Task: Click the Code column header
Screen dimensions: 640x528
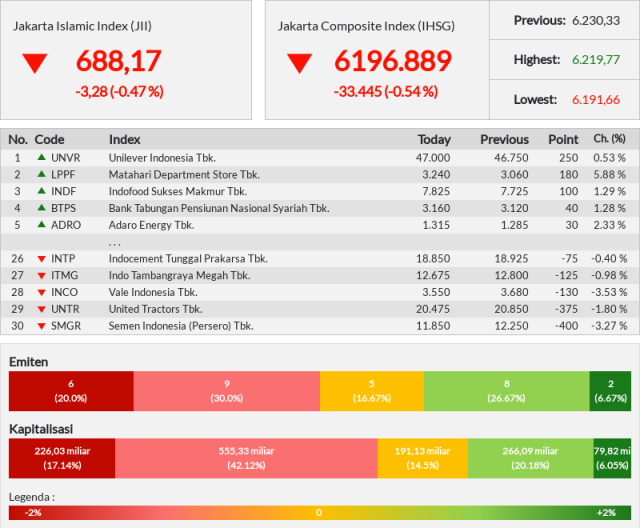Action: click(x=49, y=140)
